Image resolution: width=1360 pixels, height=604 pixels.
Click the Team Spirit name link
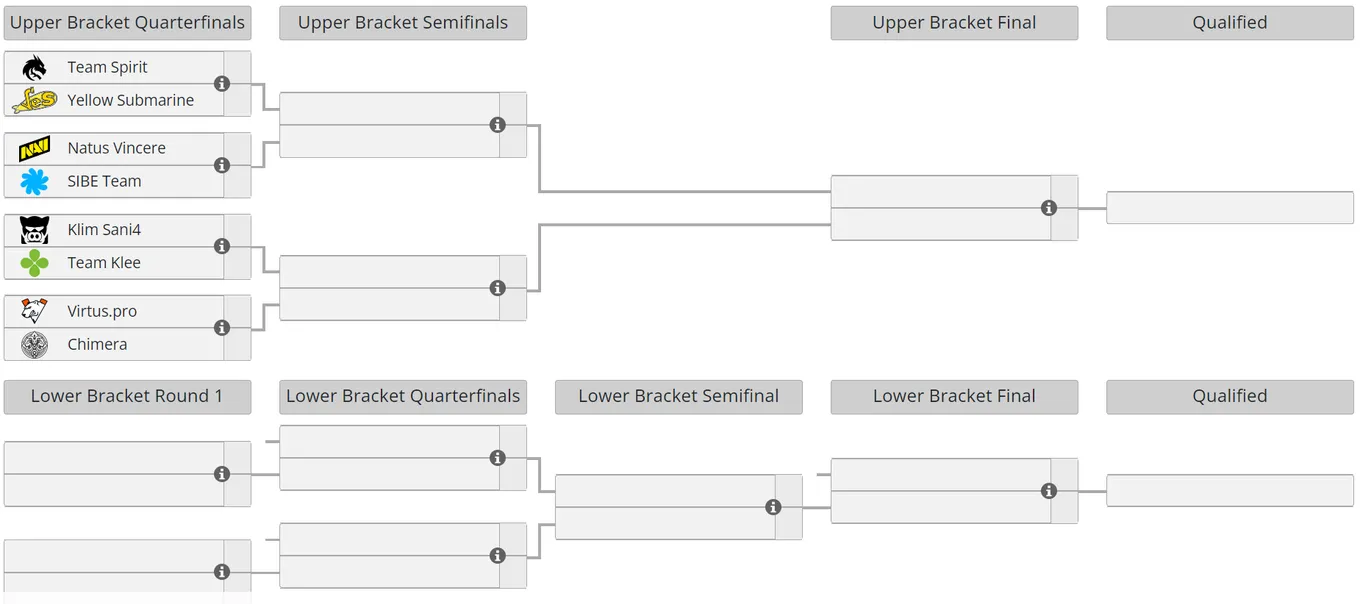(x=107, y=67)
